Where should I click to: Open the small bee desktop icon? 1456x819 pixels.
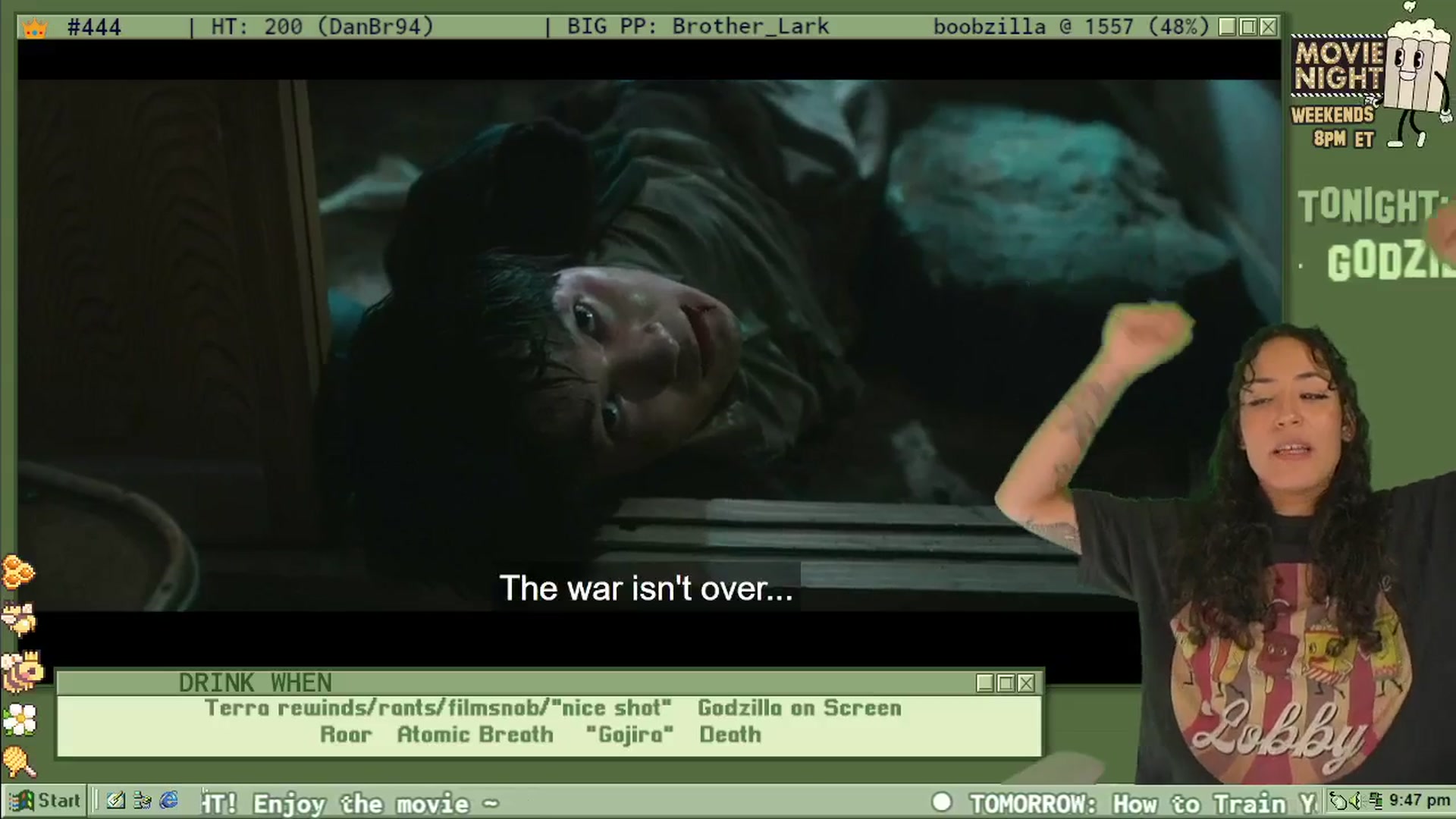18,619
